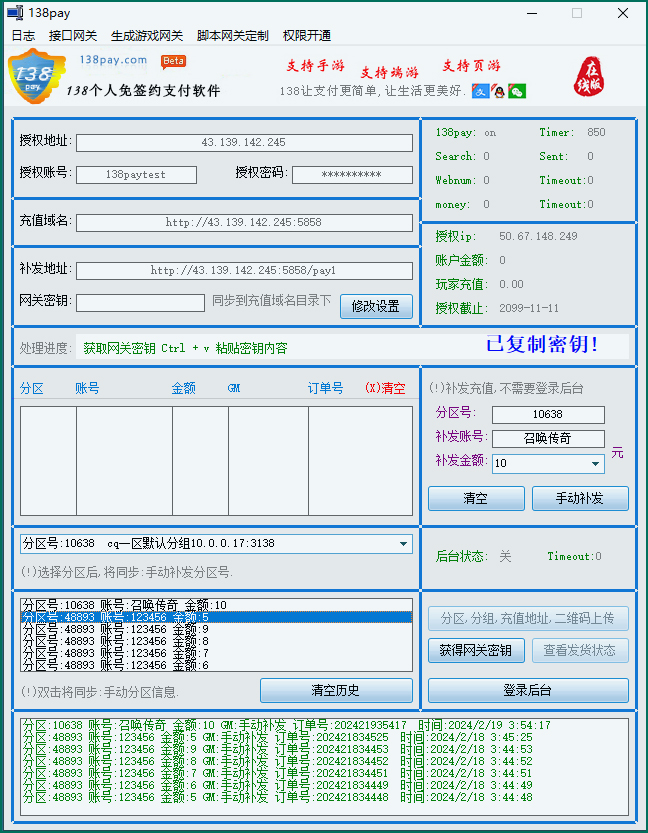Screen dimensions: 648x833
Task: Click the 138pay title bar app icon
Action: [14, 13]
